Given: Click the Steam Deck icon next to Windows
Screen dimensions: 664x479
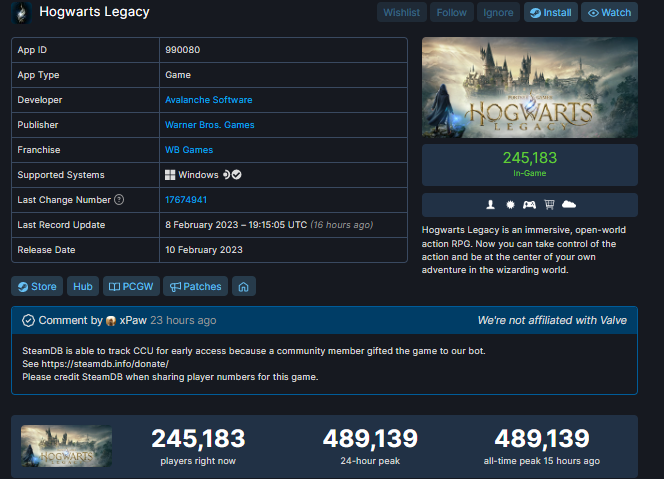Looking at the screenshot, I should 227,174.
